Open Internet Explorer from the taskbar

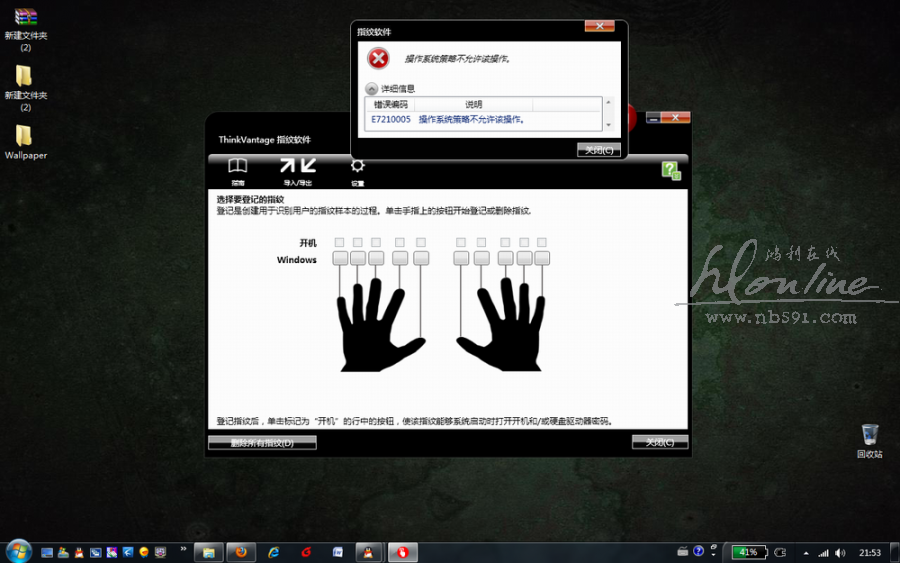click(x=273, y=552)
